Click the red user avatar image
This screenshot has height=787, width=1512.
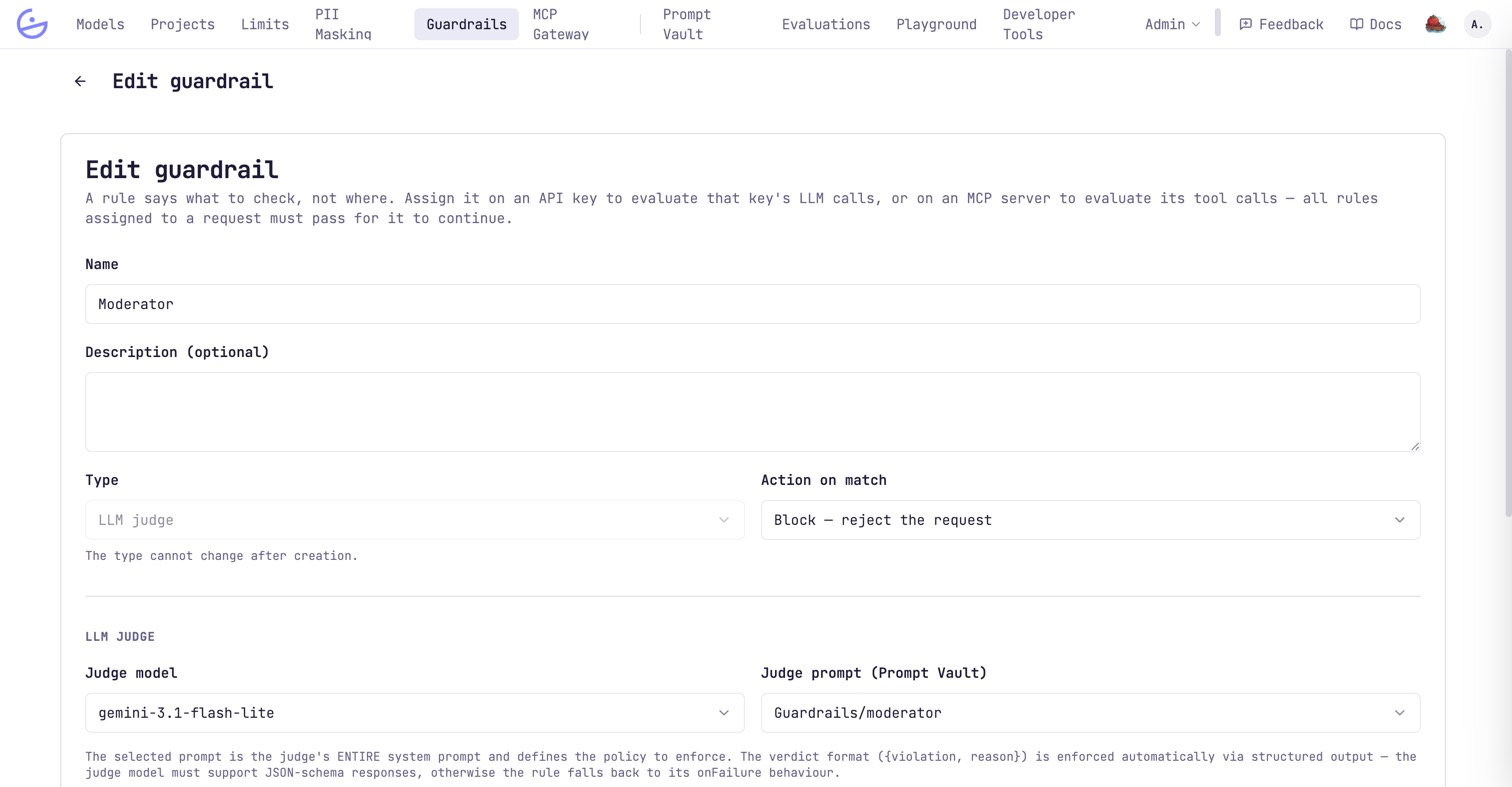(1436, 24)
